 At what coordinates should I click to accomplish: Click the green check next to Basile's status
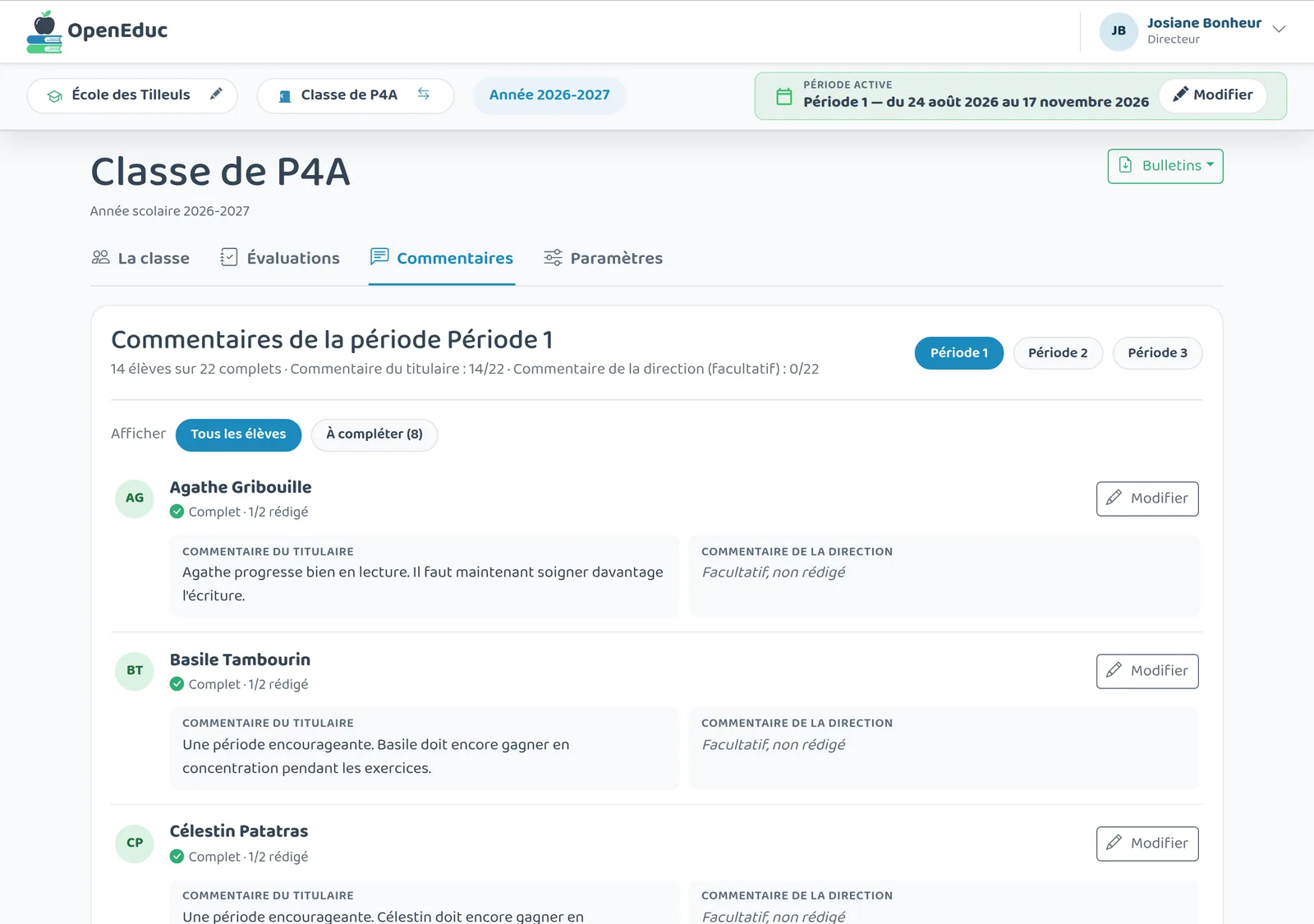coord(177,683)
